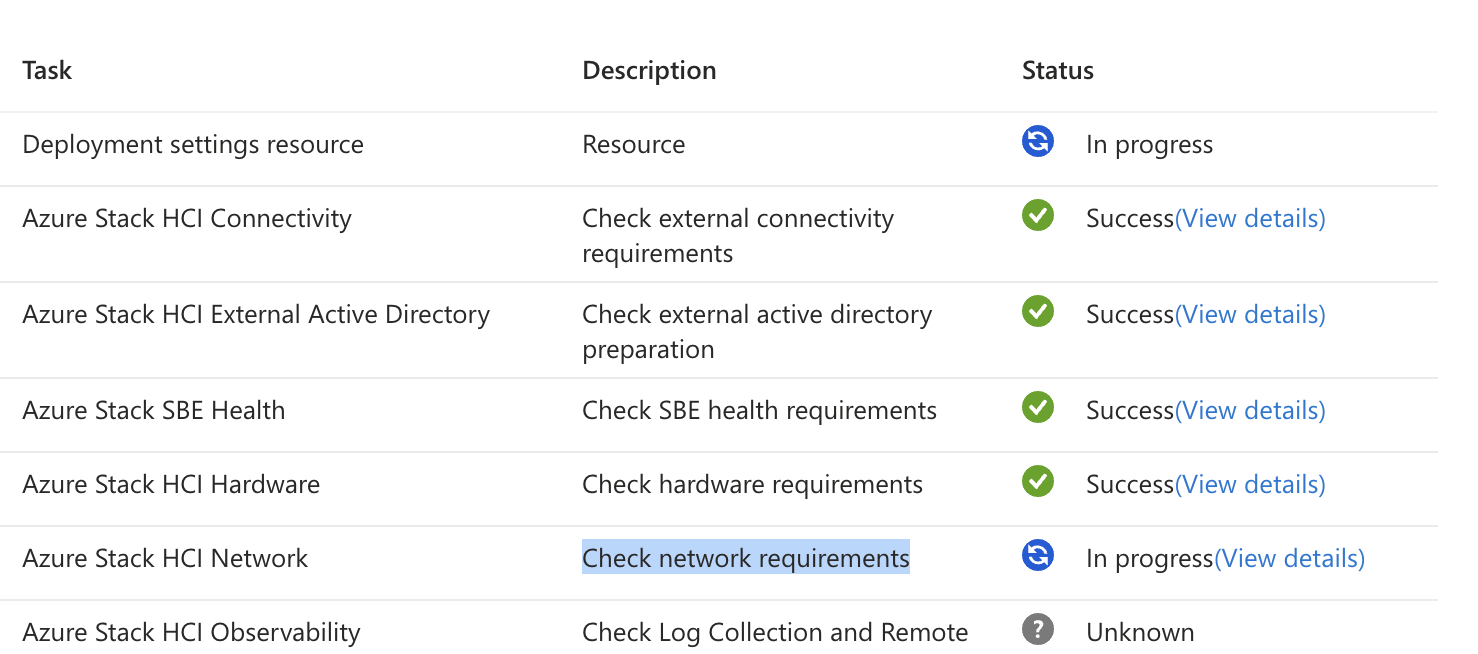Click the Unknown question mark icon for Observability

click(x=1038, y=629)
